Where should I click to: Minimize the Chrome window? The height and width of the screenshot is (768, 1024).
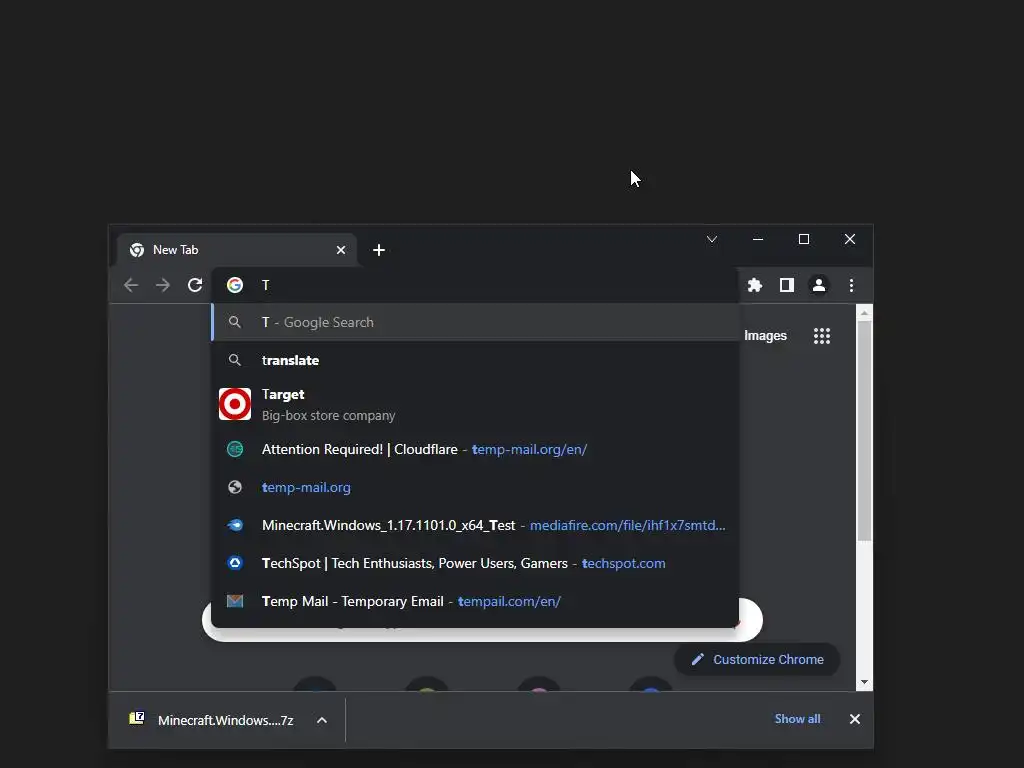758,239
